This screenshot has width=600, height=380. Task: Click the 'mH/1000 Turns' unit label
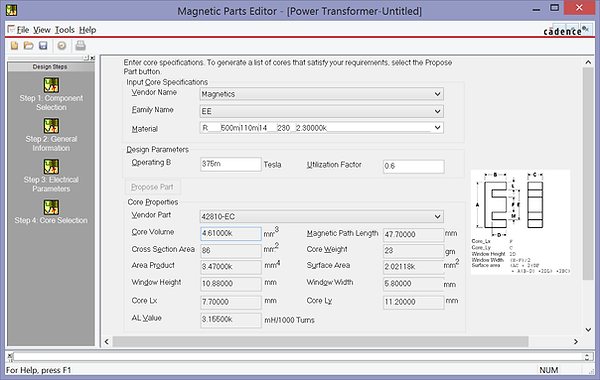tap(290, 320)
